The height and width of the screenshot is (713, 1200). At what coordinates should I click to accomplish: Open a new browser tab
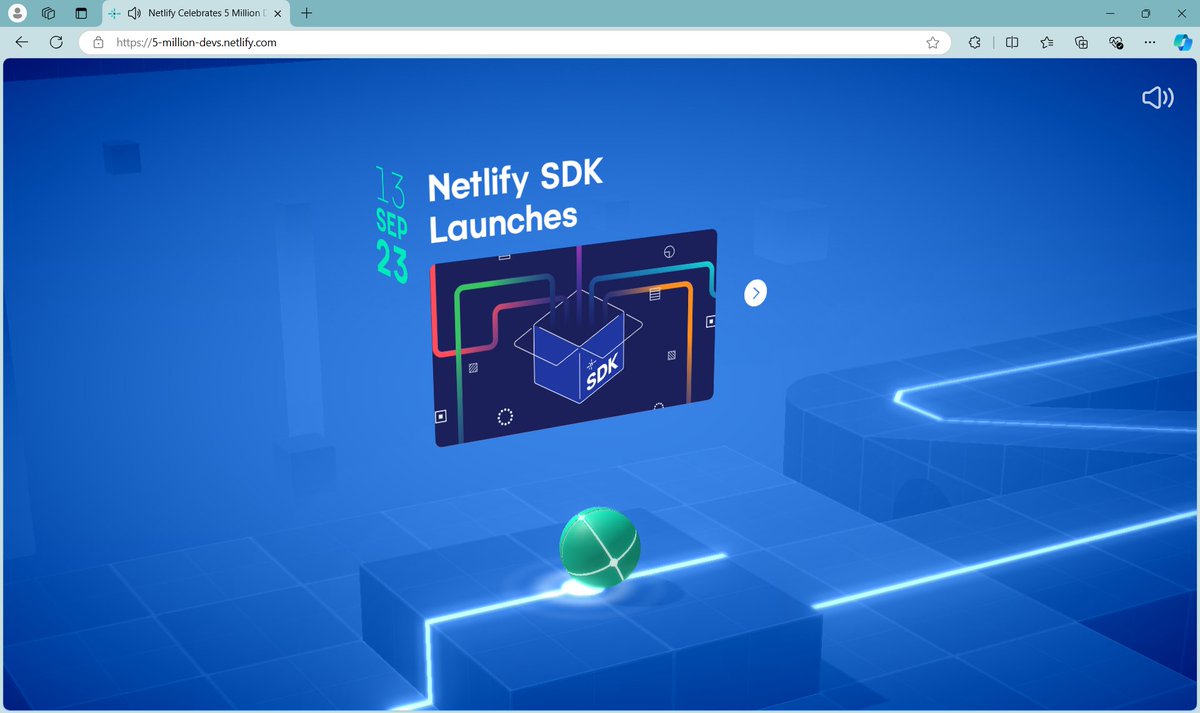coord(306,13)
